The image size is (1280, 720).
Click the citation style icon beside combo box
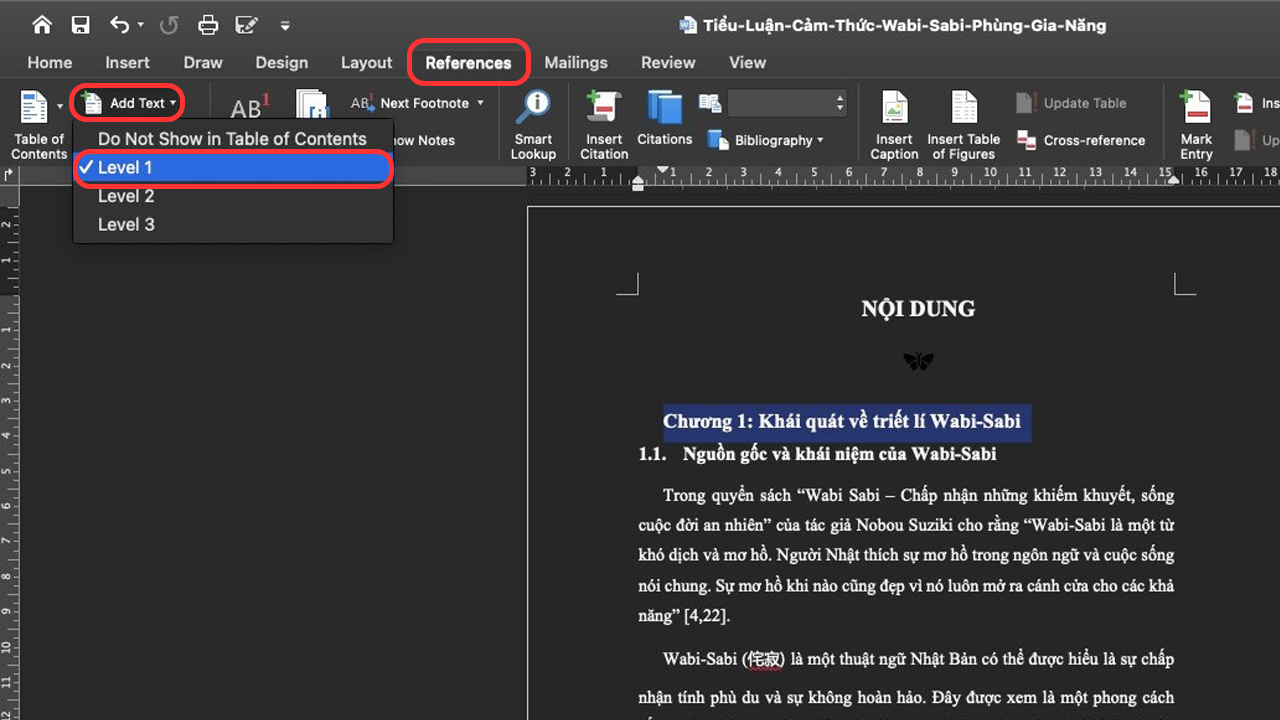710,103
